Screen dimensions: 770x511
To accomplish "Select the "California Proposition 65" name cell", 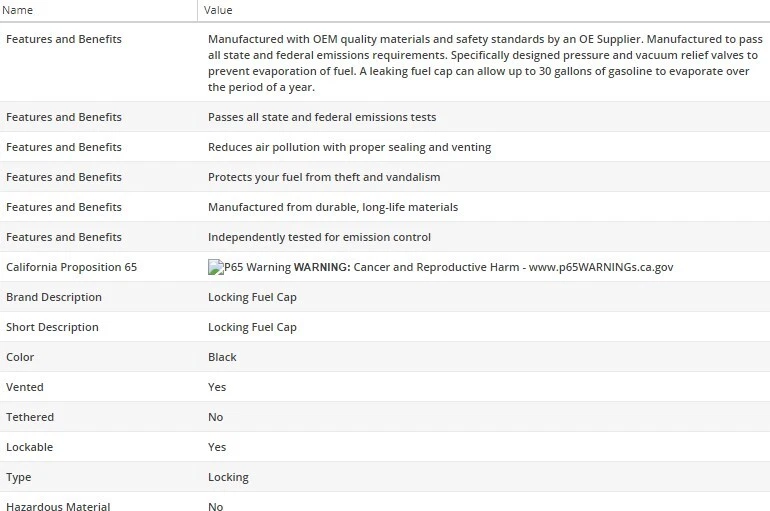I will click(x=71, y=267).
